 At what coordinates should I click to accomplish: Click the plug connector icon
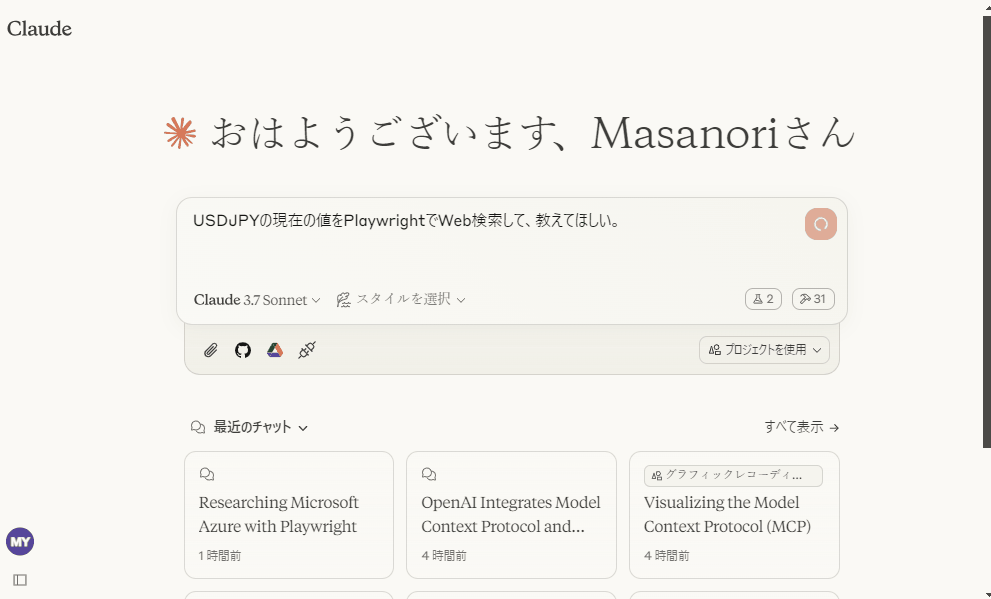point(307,350)
